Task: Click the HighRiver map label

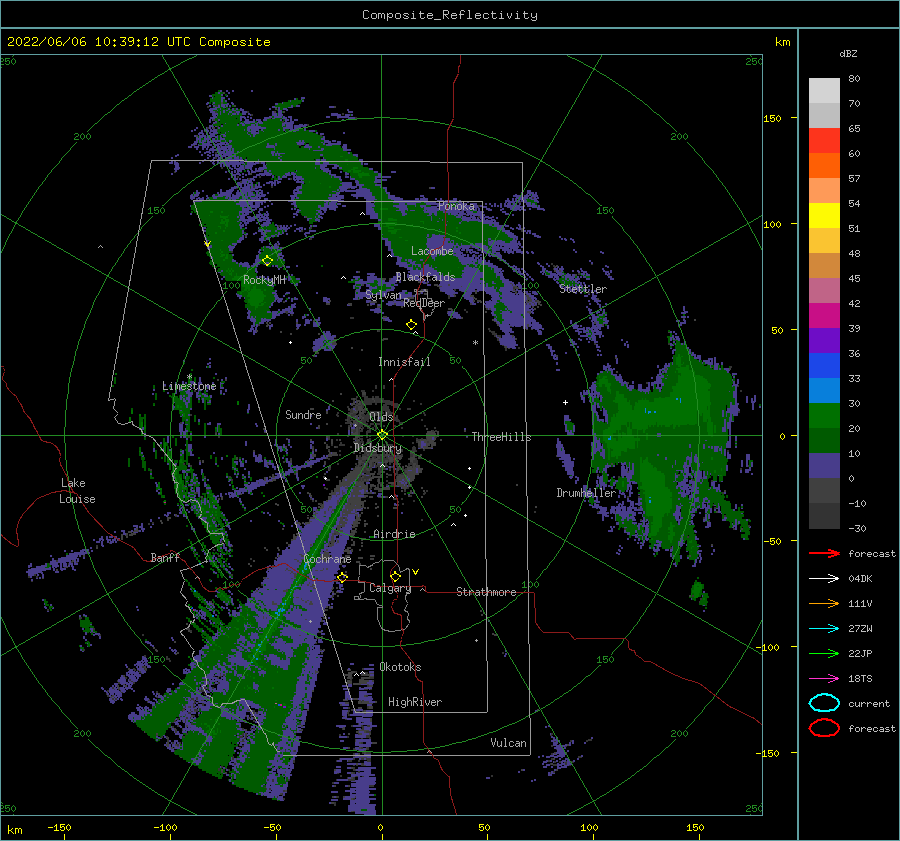Action: pos(415,702)
